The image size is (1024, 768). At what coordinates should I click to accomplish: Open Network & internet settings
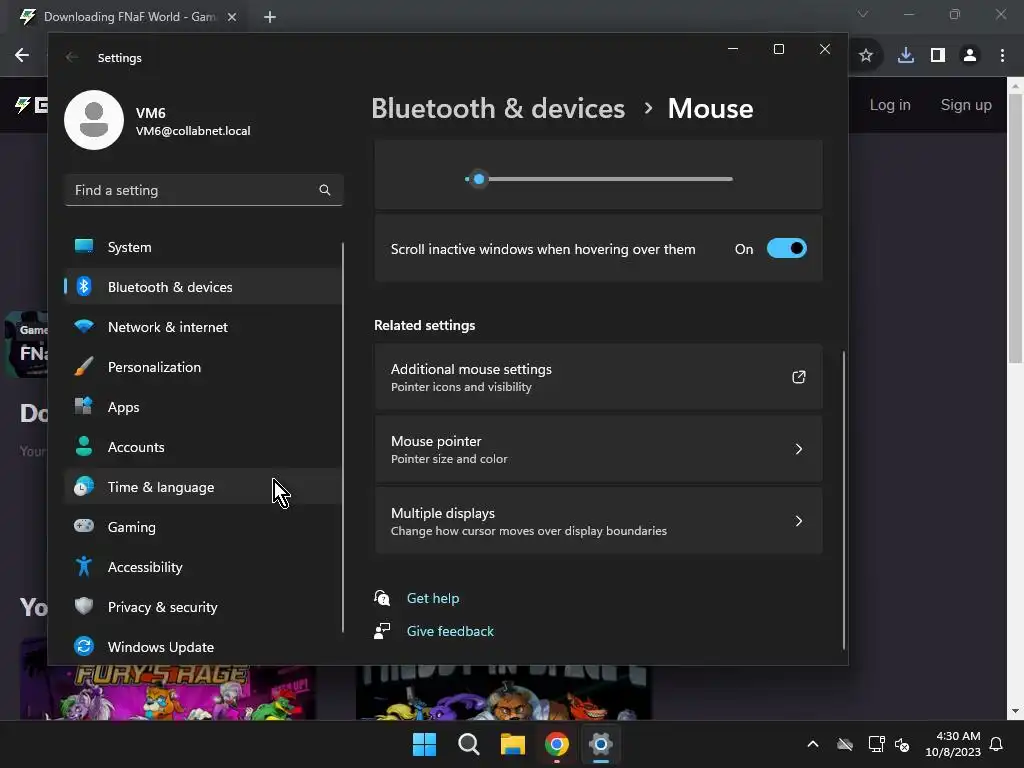(x=202, y=327)
